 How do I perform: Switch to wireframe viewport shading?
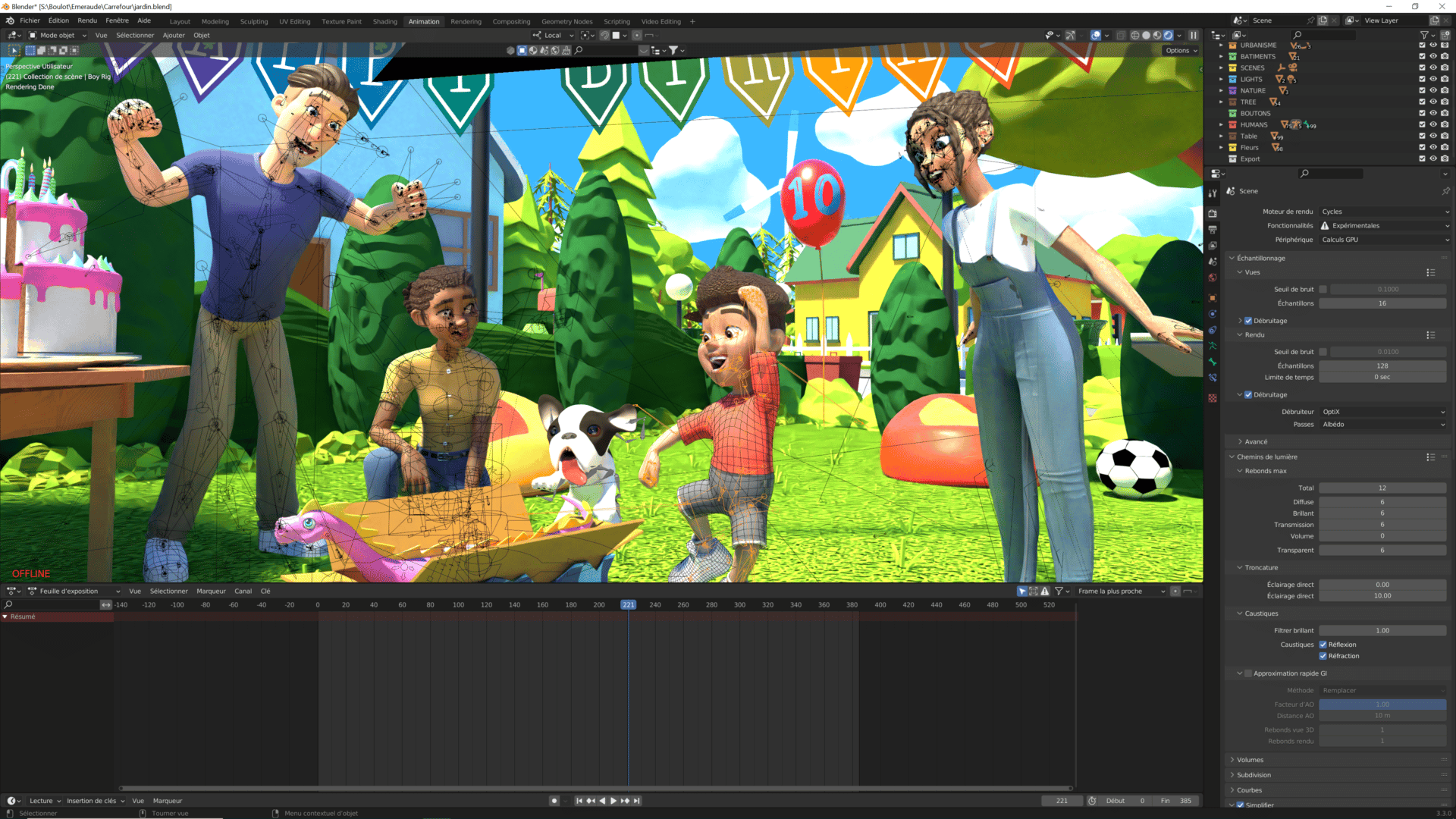pos(1134,35)
